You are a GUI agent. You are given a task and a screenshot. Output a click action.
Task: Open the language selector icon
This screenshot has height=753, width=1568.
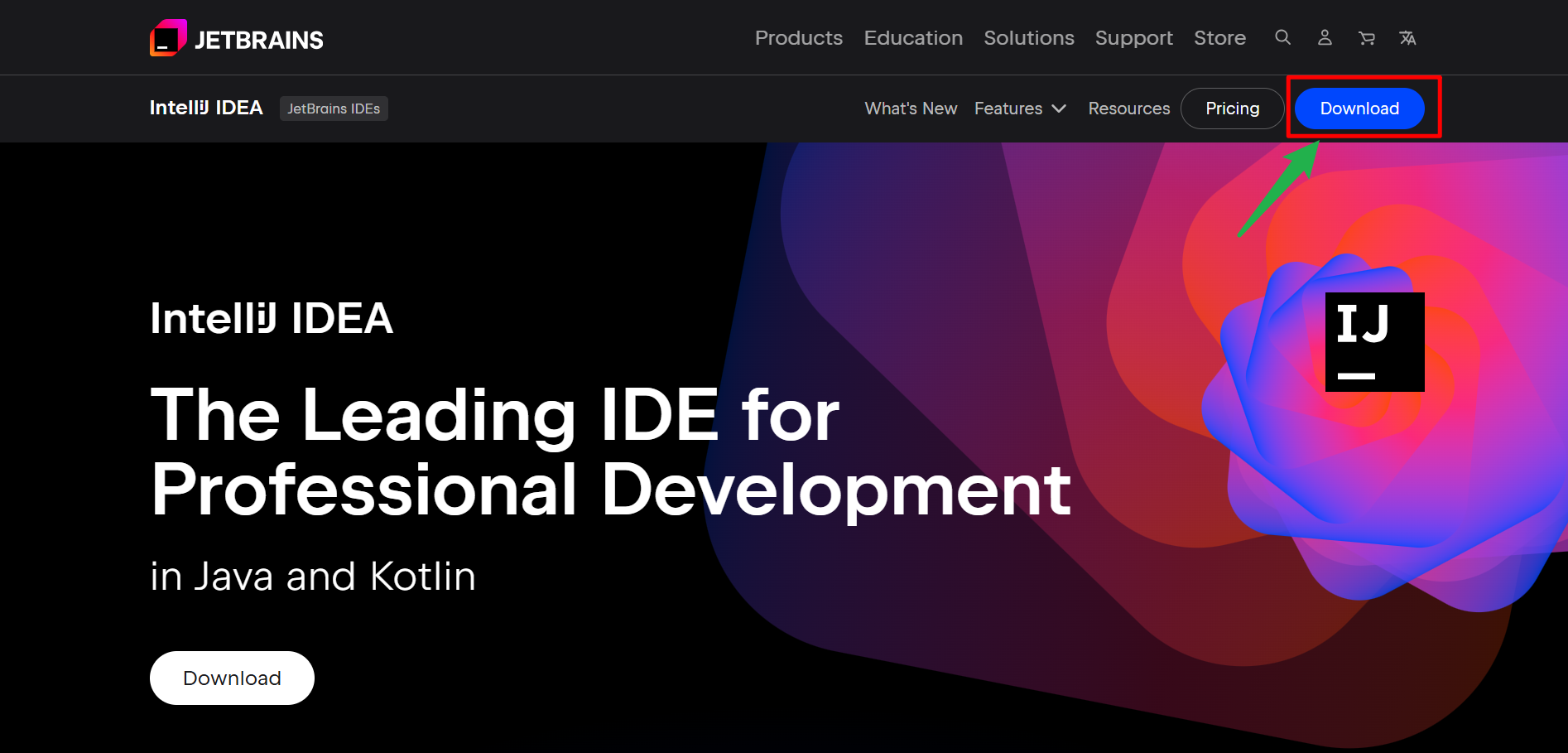coord(1407,38)
